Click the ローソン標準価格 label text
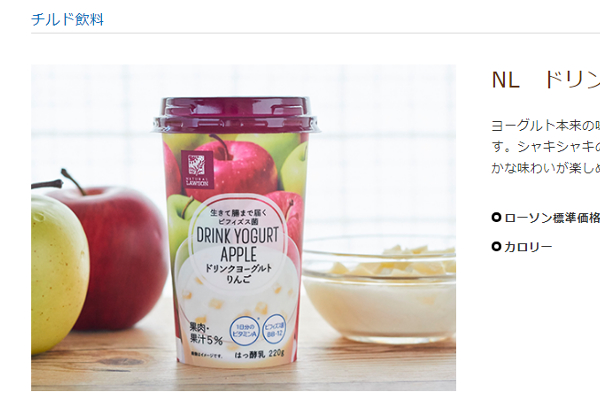 pos(552,218)
